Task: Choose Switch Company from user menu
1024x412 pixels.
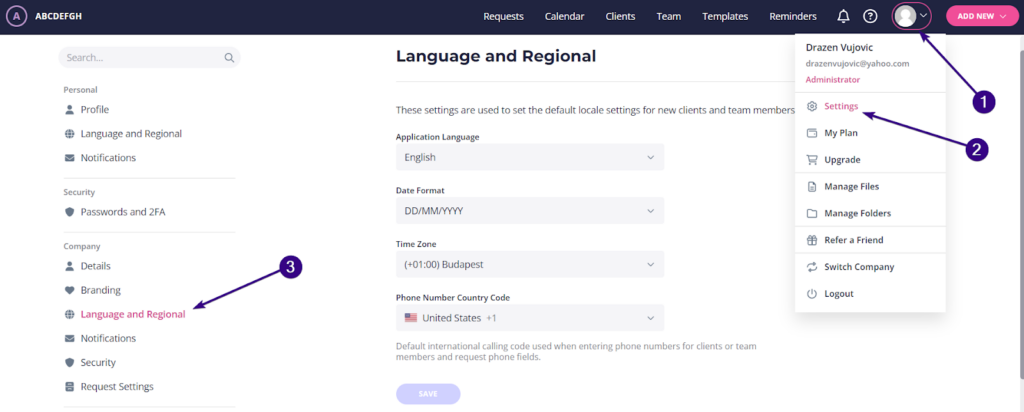Action: [858, 267]
